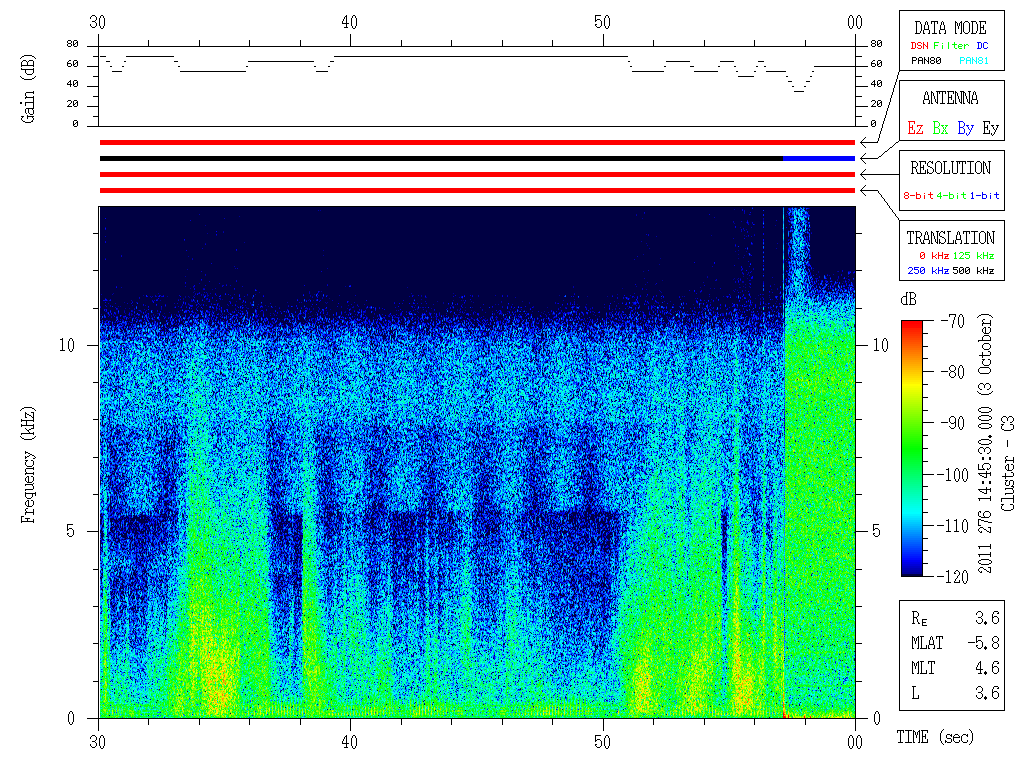The height and width of the screenshot is (768, 1024).
Task: Click the 5 kHz label on the right frequency axis
Action: point(876,532)
